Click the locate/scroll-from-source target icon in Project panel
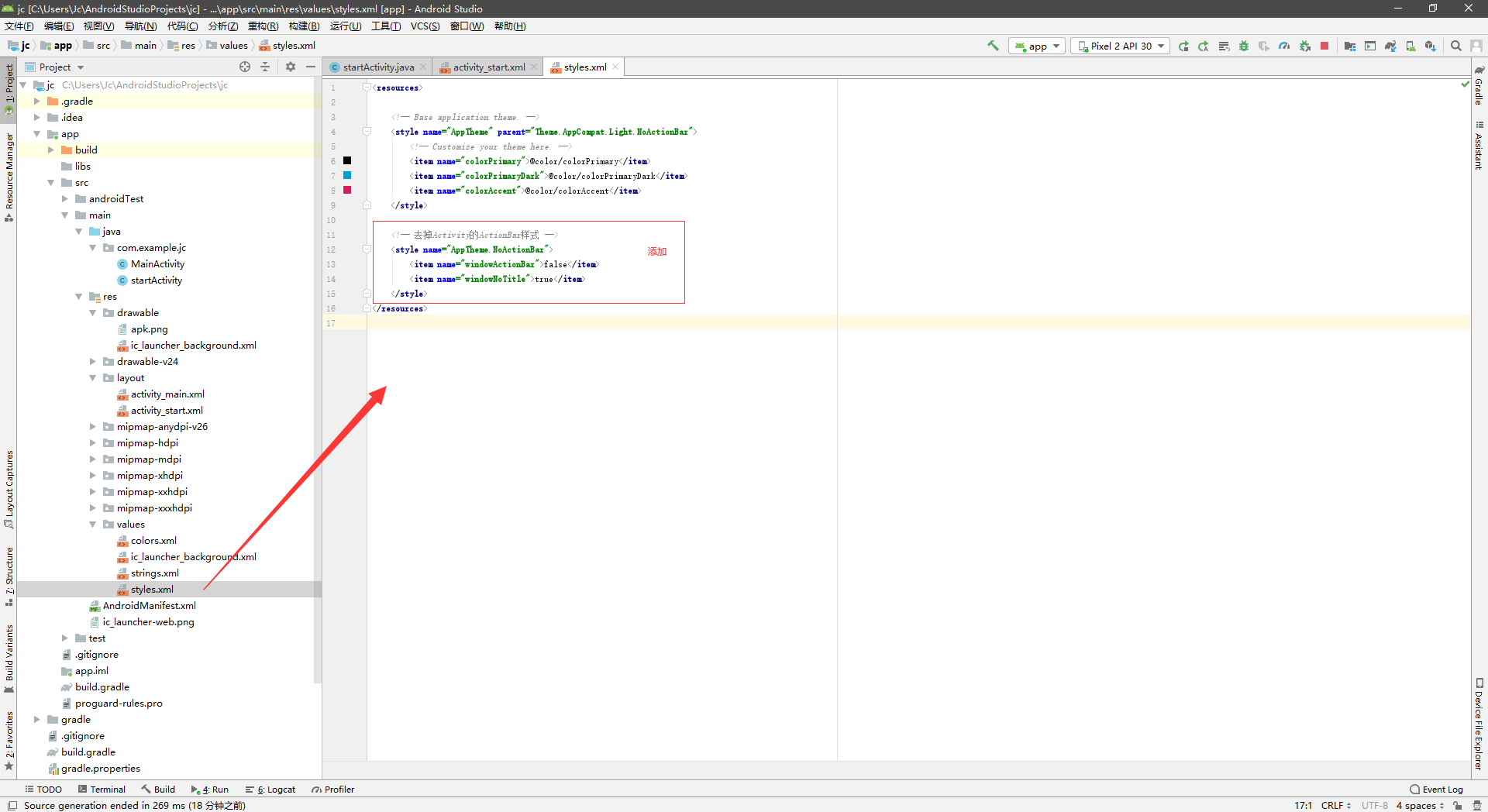 (245, 67)
